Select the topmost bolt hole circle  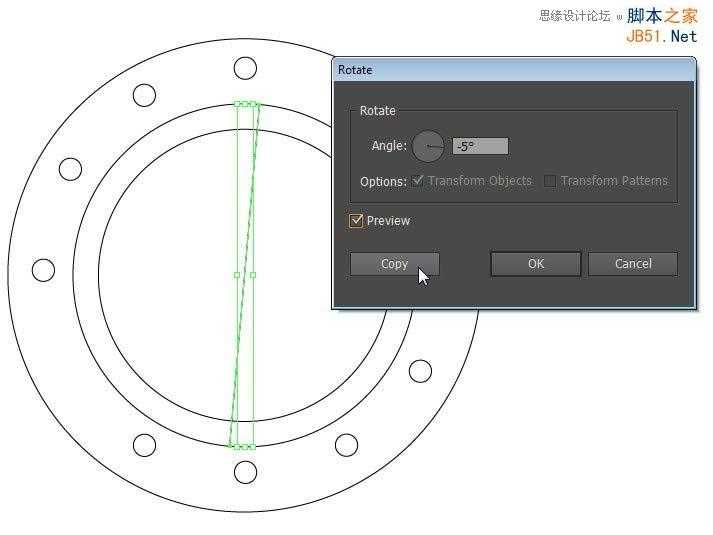tap(245, 68)
